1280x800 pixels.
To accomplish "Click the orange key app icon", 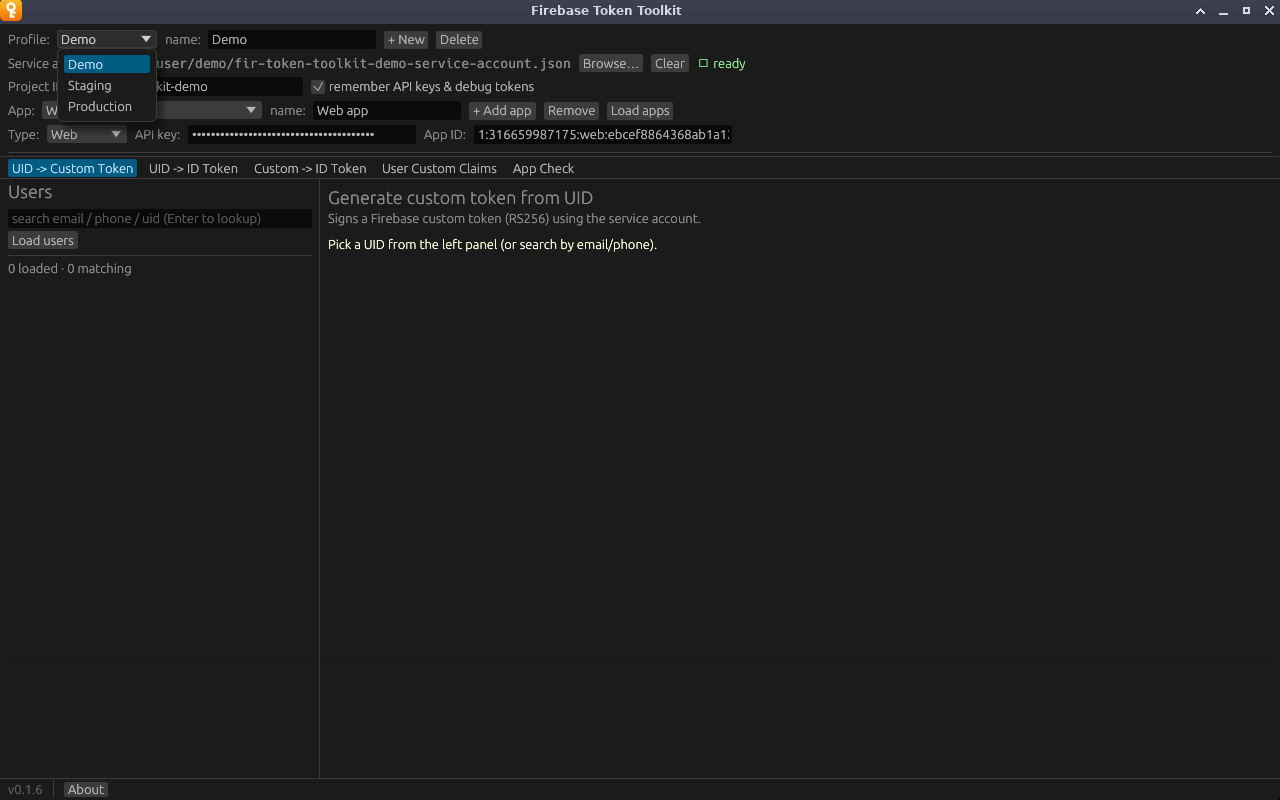I will coord(11,11).
